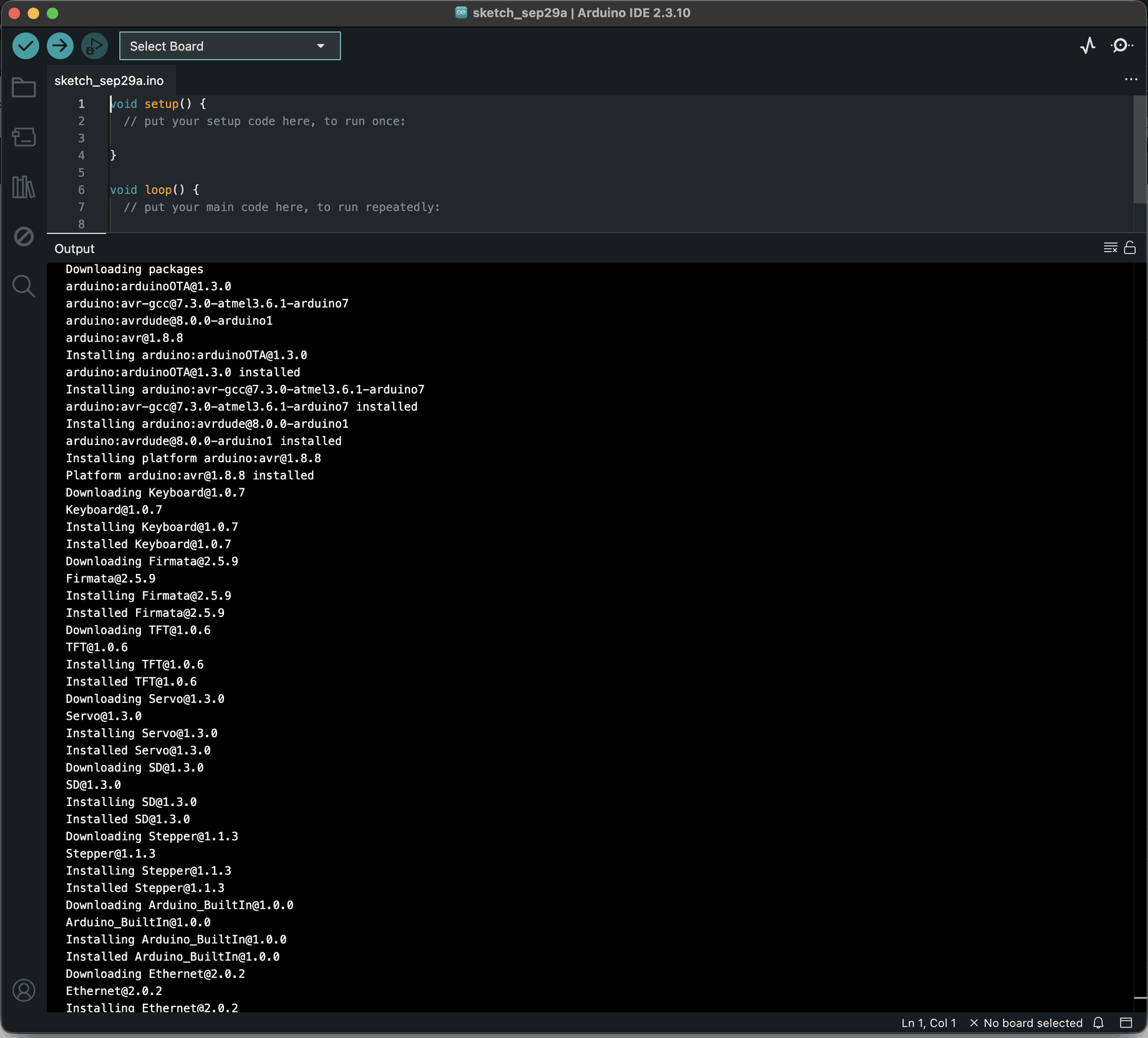Click 'Installing Servo@1.3.0' output line
Screen dimensions: 1148x1038
click(x=142, y=733)
